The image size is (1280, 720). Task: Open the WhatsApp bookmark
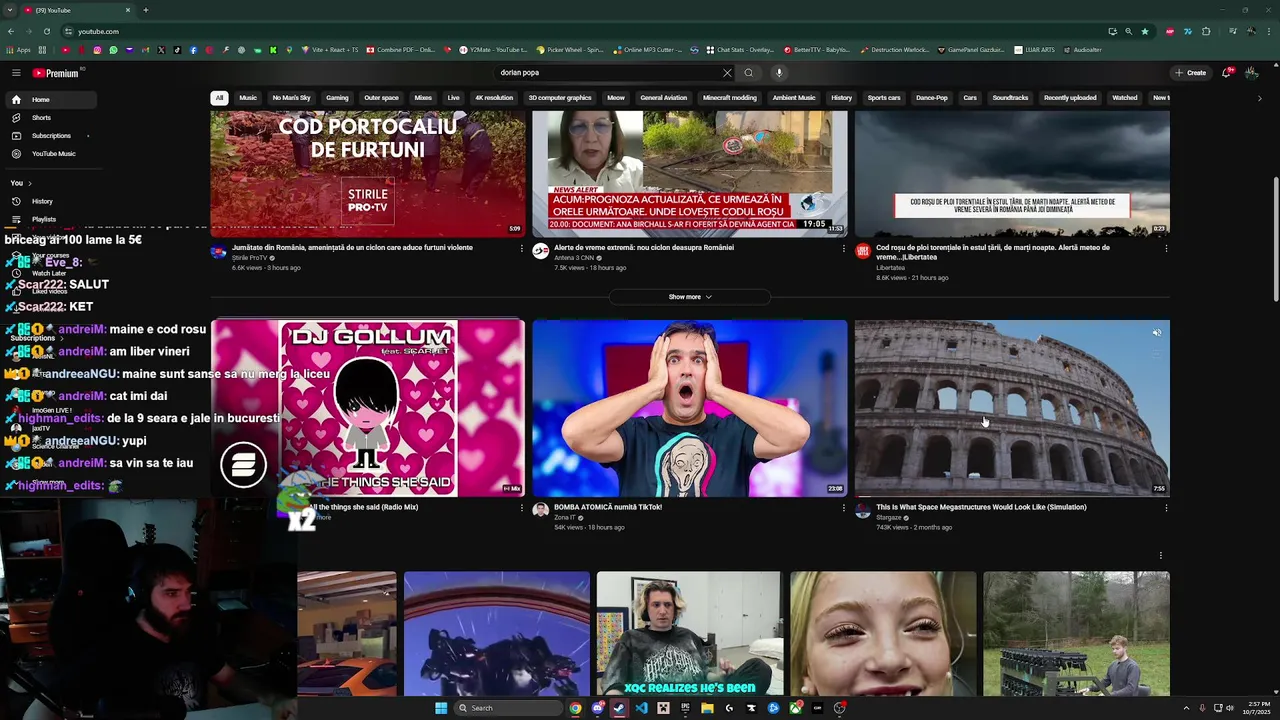click(113, 50)
